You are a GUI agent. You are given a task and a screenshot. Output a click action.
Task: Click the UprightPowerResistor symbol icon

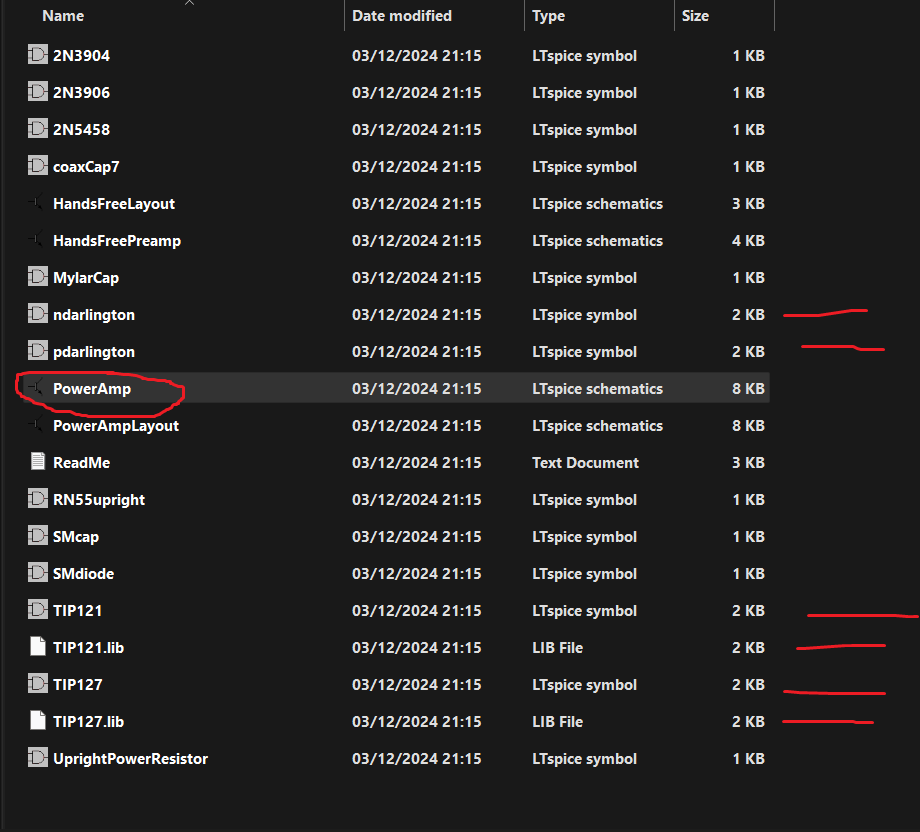pos(38,757)
